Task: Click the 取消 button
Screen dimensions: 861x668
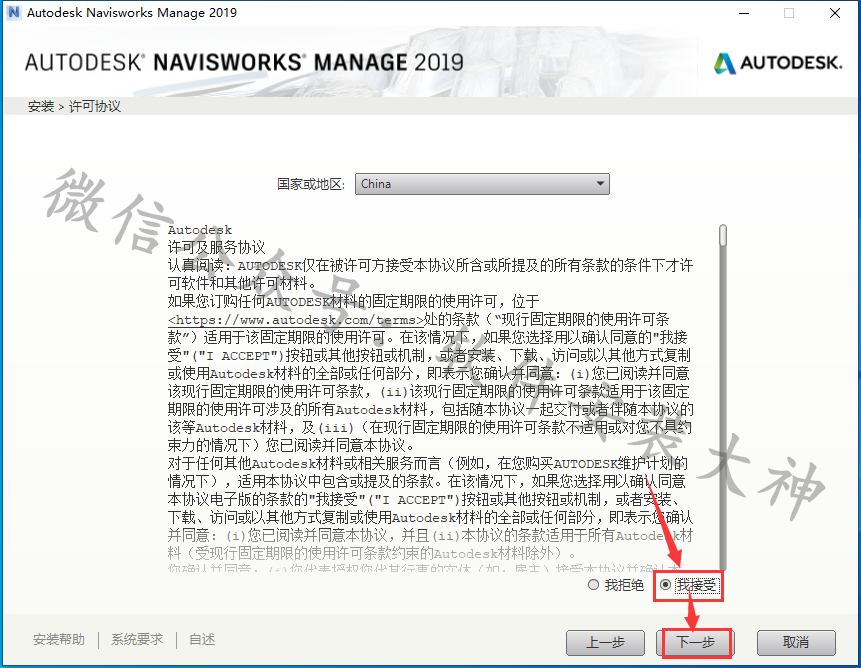Action: pos(796,642)
